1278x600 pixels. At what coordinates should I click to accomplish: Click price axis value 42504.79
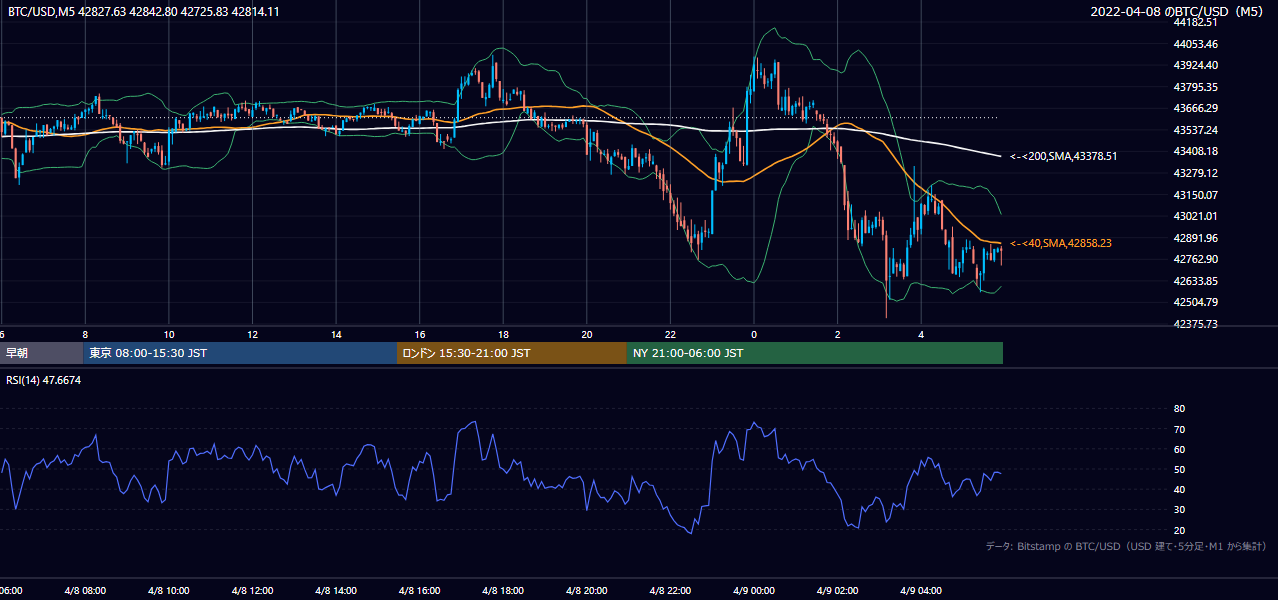coord(1195,302)
